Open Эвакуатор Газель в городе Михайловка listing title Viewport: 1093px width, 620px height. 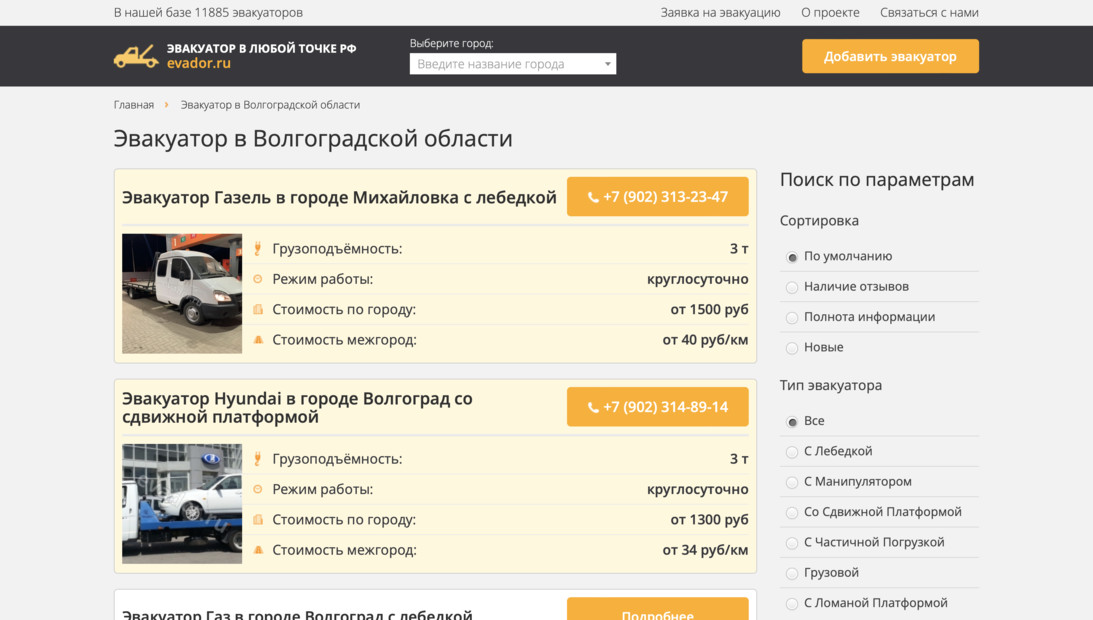[339, 197]
